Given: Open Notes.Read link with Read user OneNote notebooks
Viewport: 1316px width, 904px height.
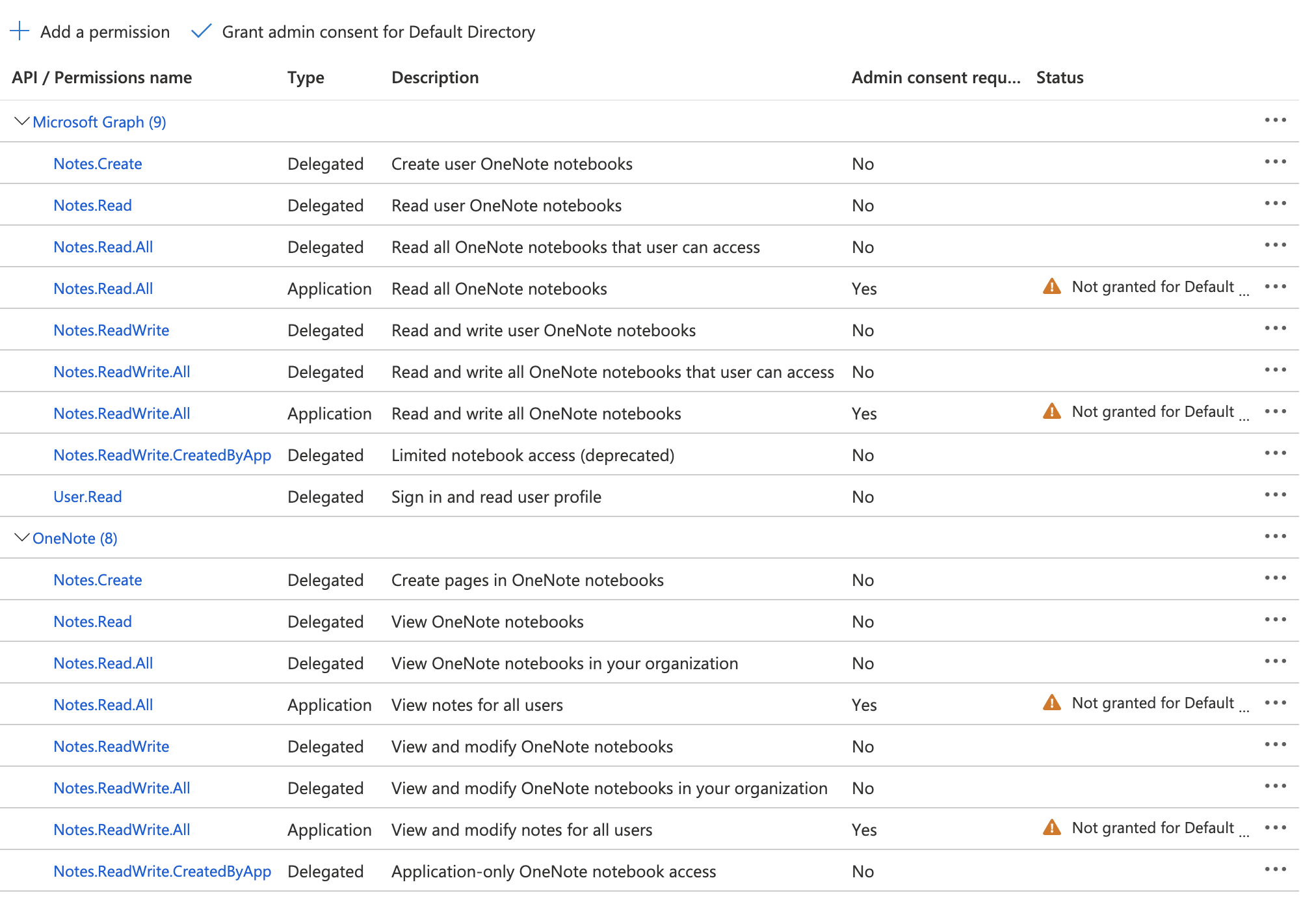Looking at the screenshot, I should pyautogui.click(x=92, y=206).
